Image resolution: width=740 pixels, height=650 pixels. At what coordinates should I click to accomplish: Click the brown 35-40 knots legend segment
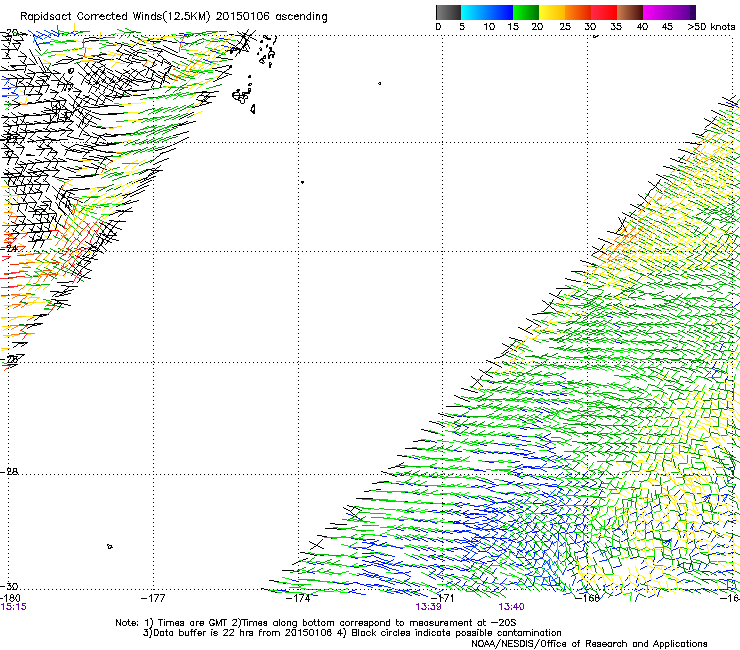point(630,12)
